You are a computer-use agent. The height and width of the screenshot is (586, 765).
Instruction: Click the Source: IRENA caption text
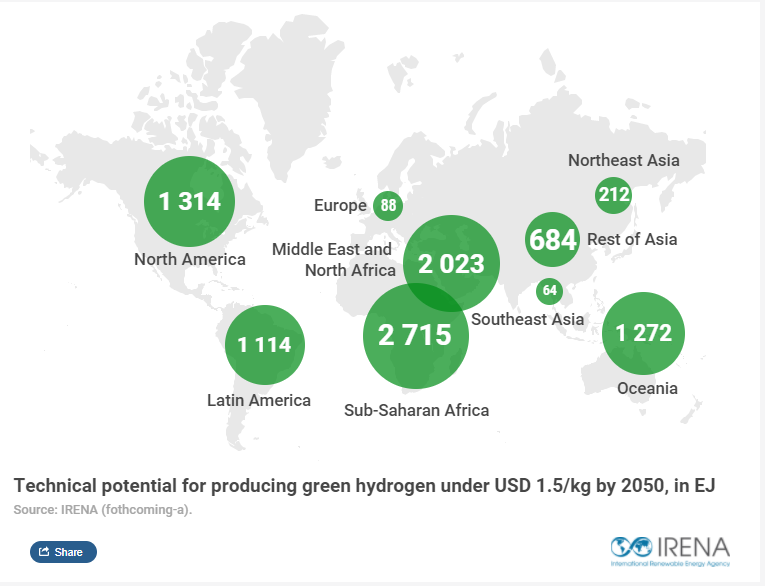point(103,510)
